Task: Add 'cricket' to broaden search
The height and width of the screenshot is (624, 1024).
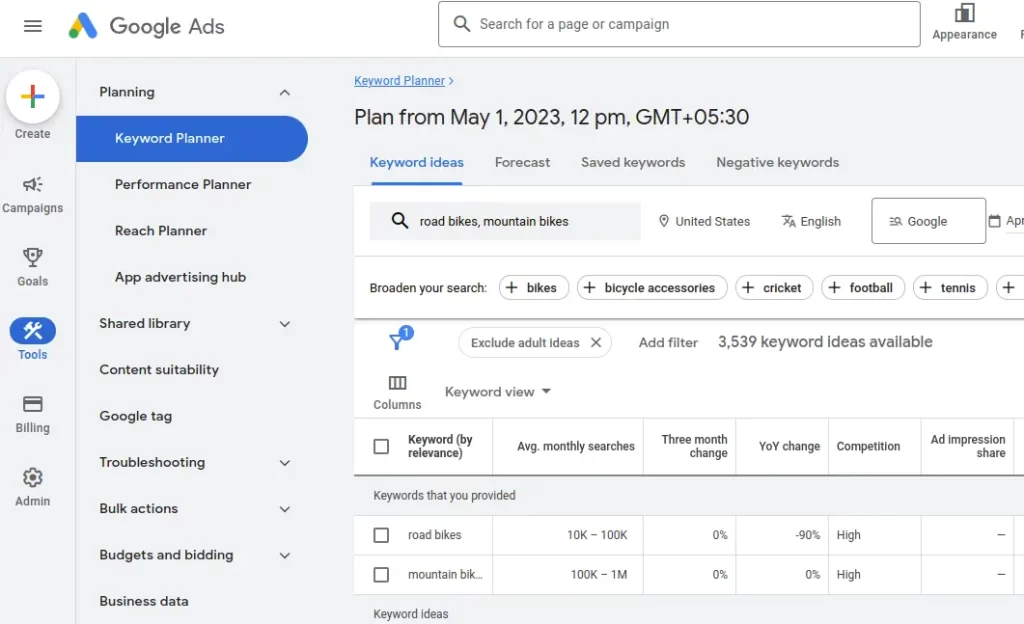Action: [x=774, y=288]
